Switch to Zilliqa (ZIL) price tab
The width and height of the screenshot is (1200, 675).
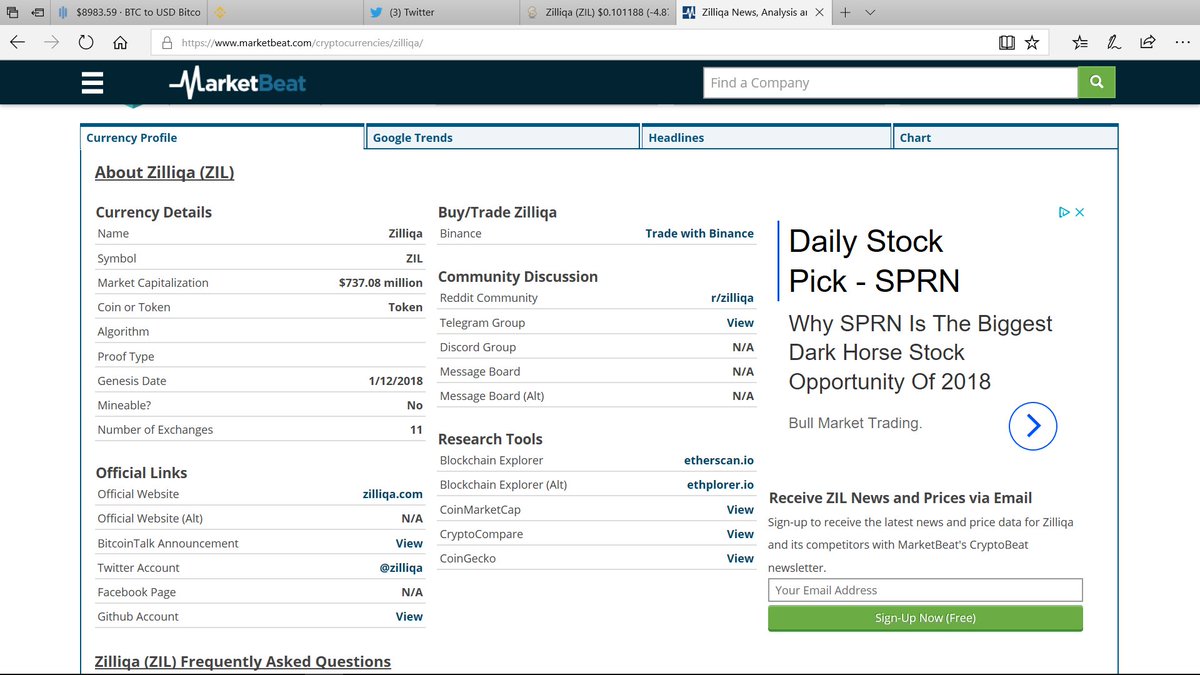click(597, 12)
